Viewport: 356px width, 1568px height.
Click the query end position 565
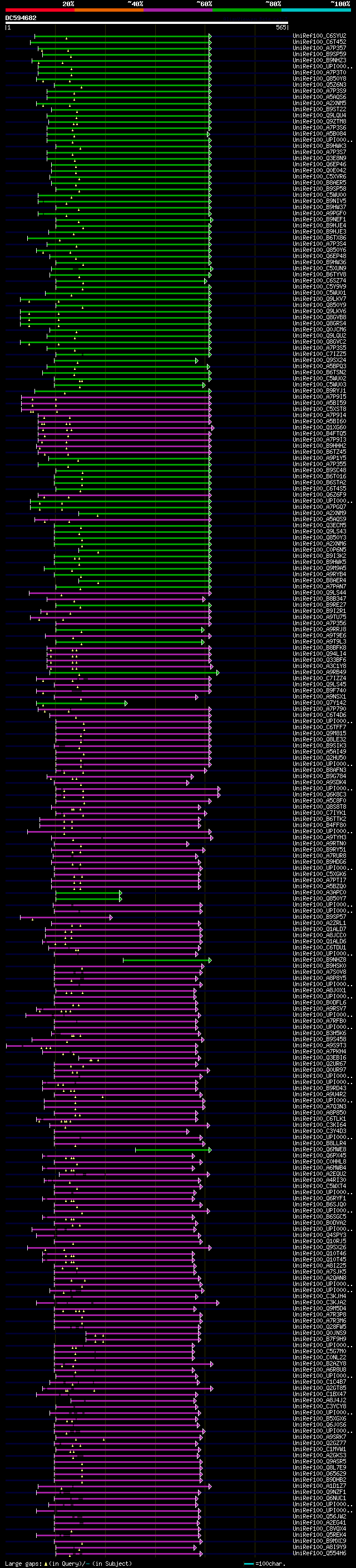click(280, 27)
